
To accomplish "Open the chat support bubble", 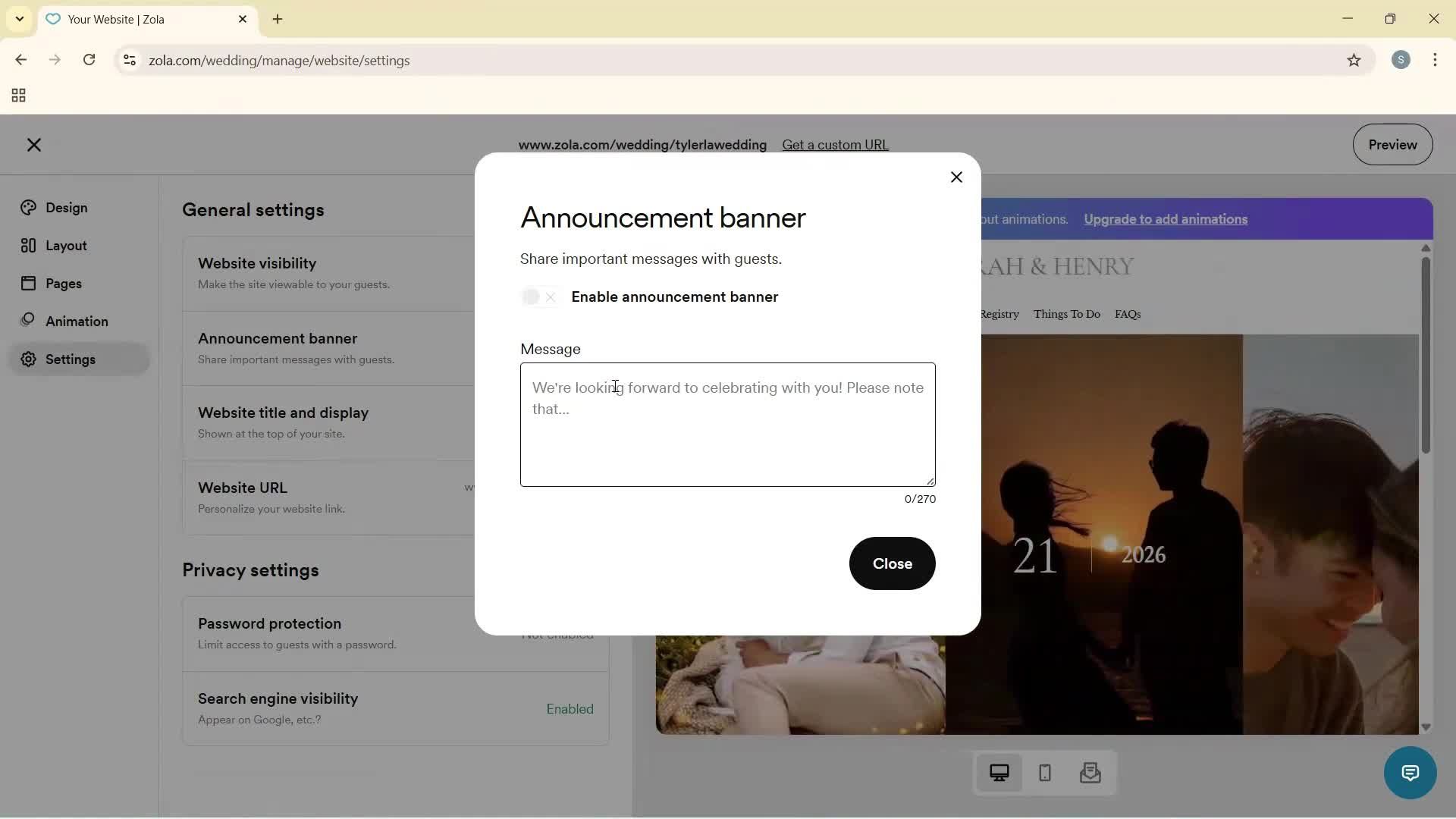I will (1409, 773).
